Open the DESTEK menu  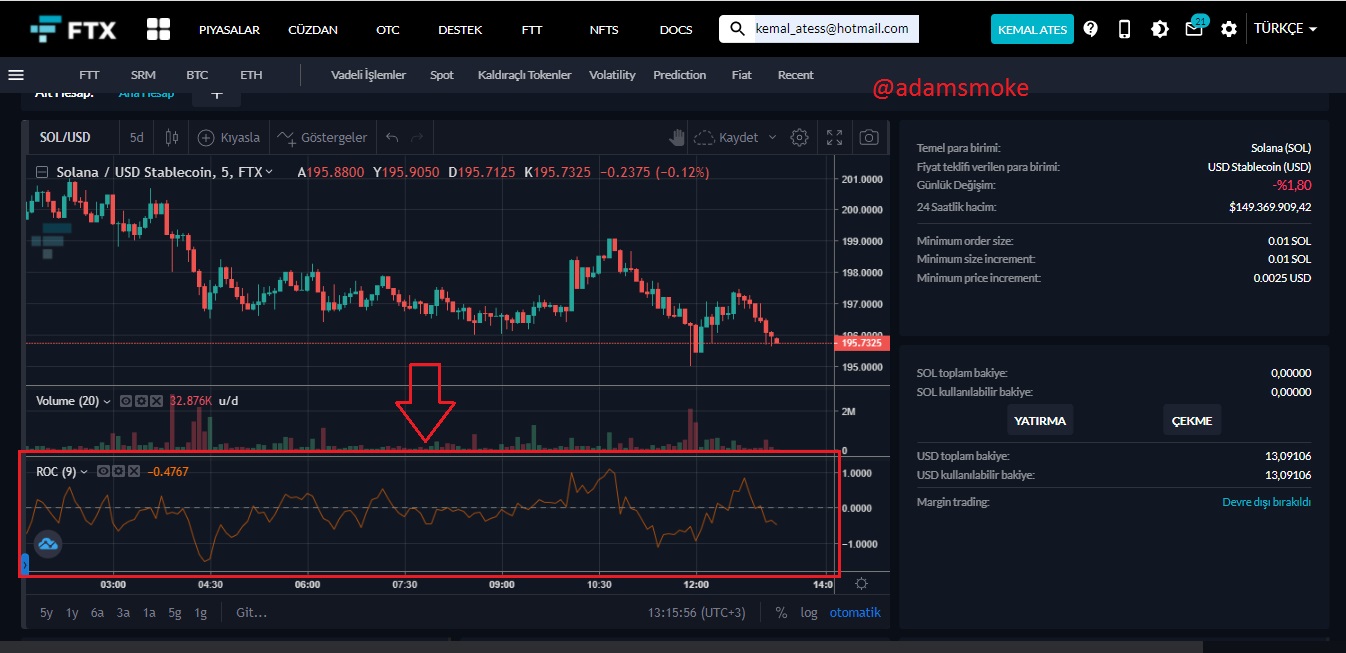461,29
